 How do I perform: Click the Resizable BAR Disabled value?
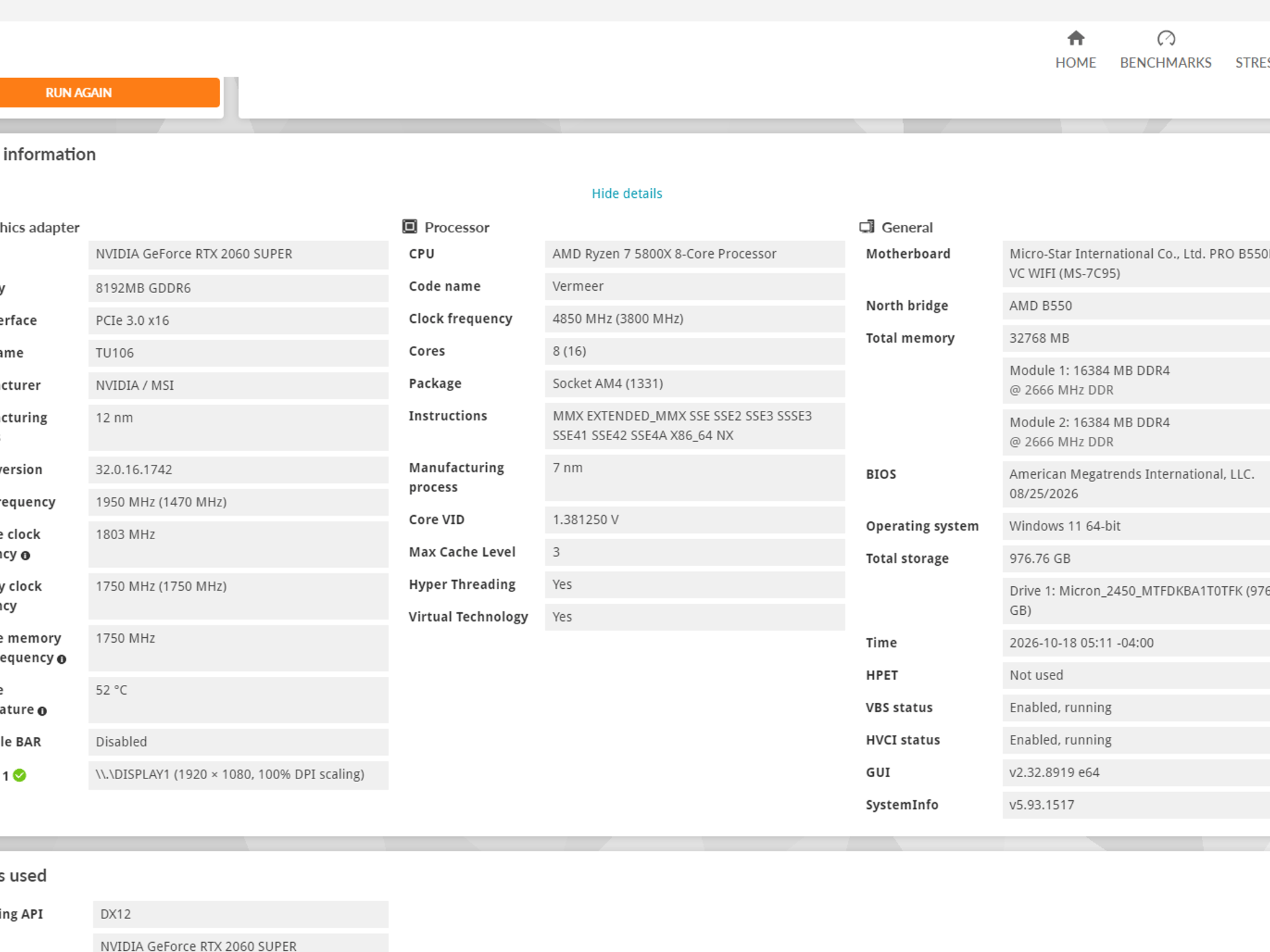pyautogui.click(x=238, y=742)
